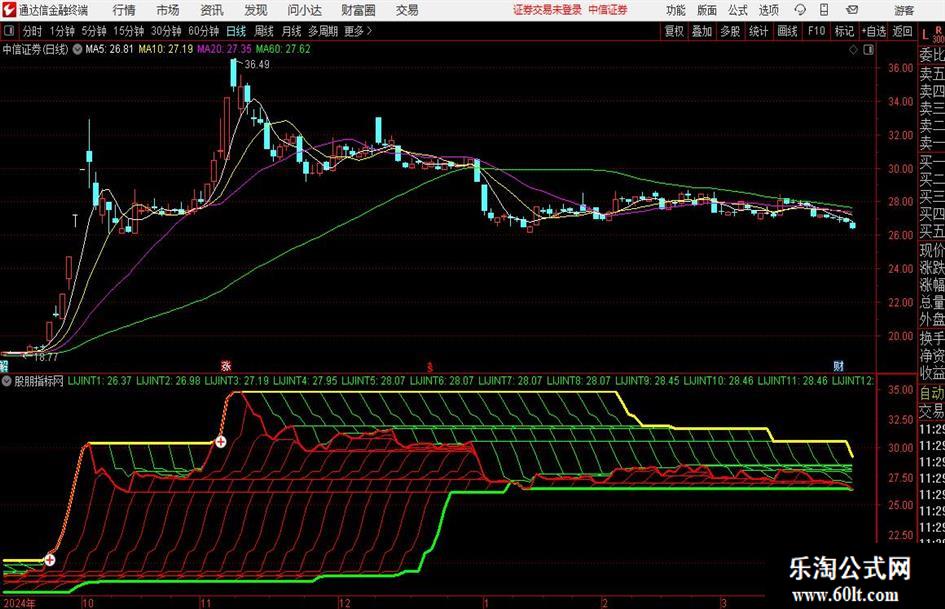Viewport: 945px width, 609px height.
Task: Open the 公式 menu
Action: (738, 10)
